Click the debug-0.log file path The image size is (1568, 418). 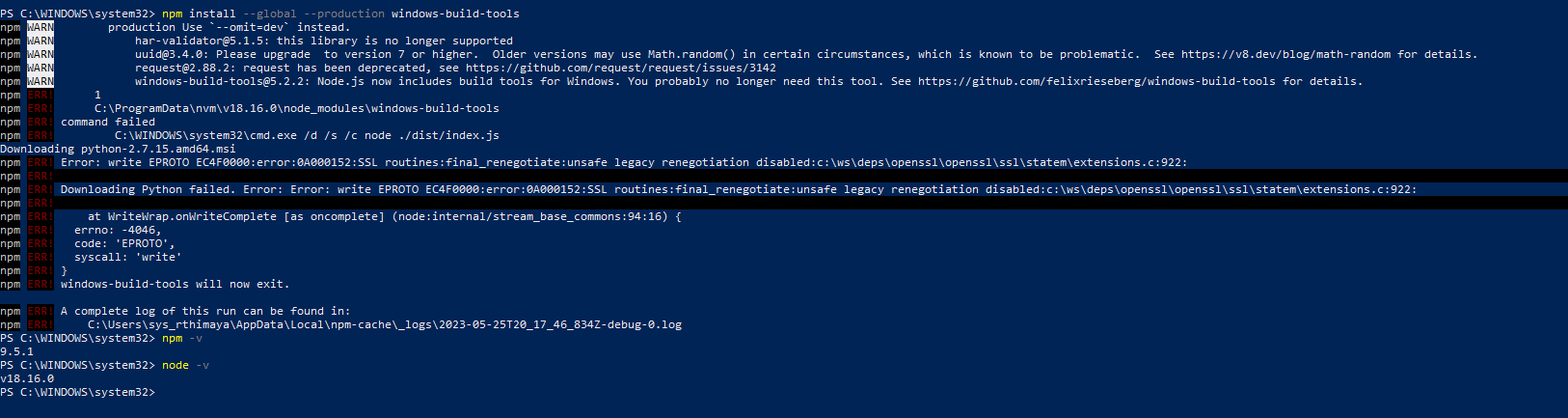385,324
